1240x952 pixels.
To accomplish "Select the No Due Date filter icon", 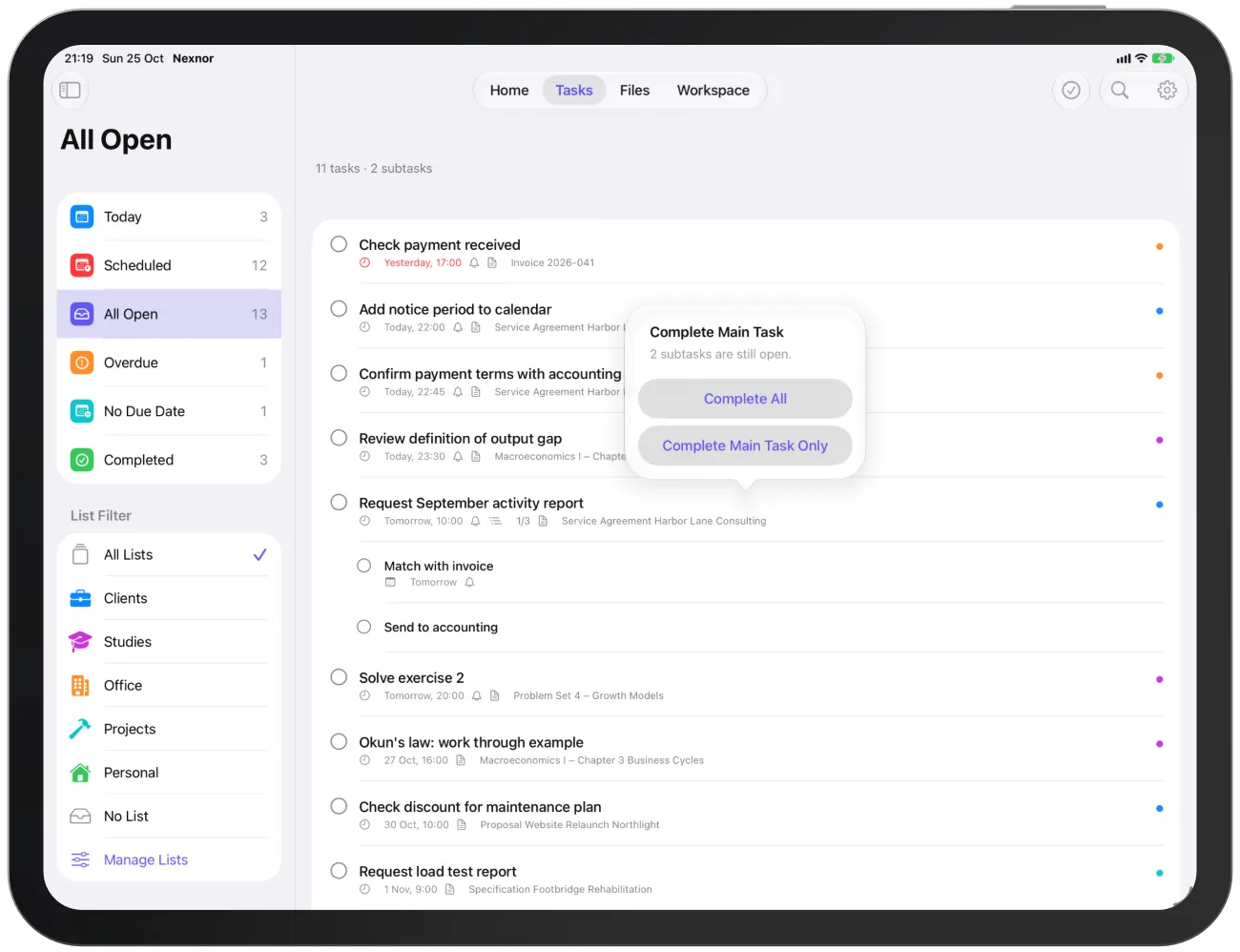I will click(82, 411).
